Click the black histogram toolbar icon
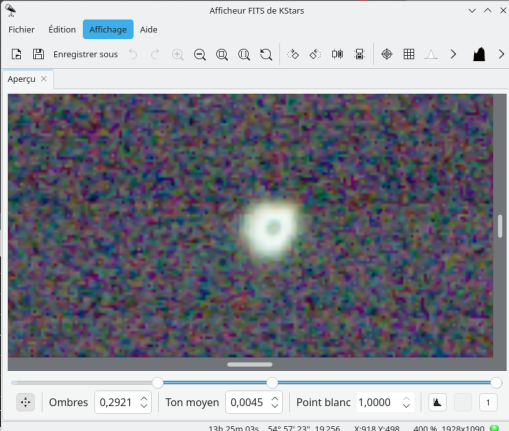 pyautogui.click(x=479, y=54)
